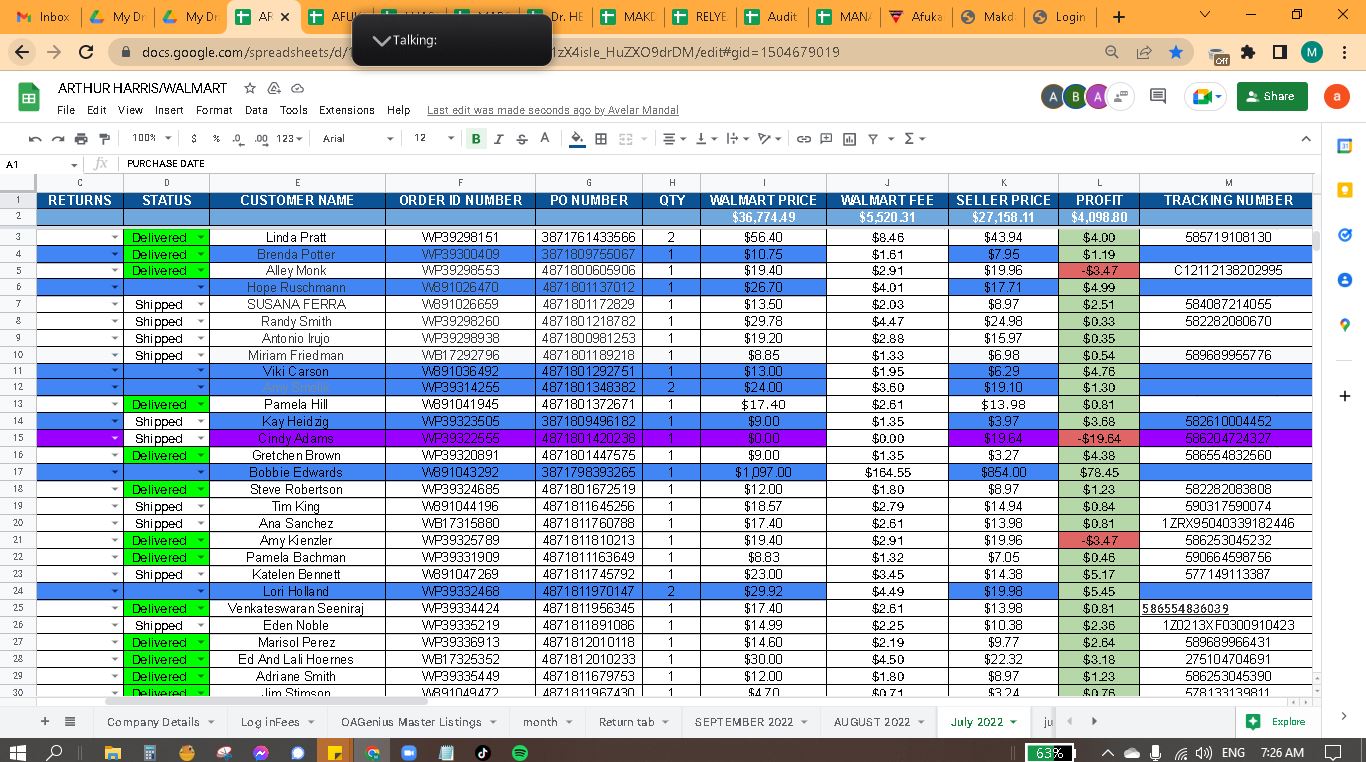This screenshot has height=762, width=1366.
Task: Open the text wrapping dropdown
Action: [736, 139]
